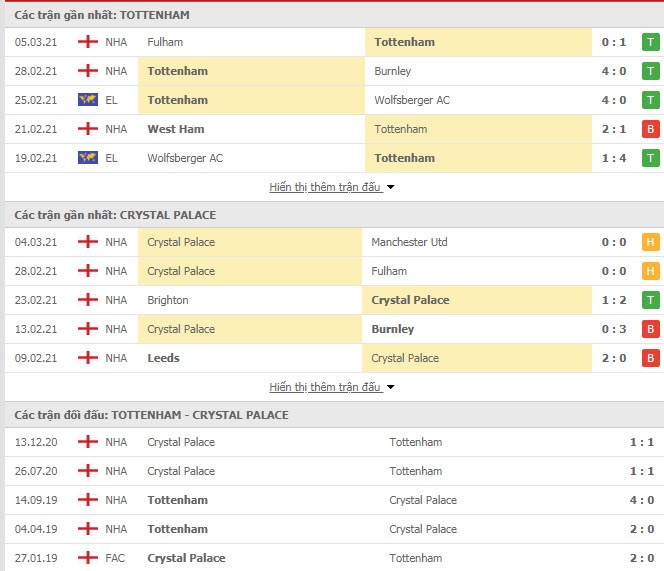
Task: Click green T badge for Brighton match
Action: coord(650,300)
